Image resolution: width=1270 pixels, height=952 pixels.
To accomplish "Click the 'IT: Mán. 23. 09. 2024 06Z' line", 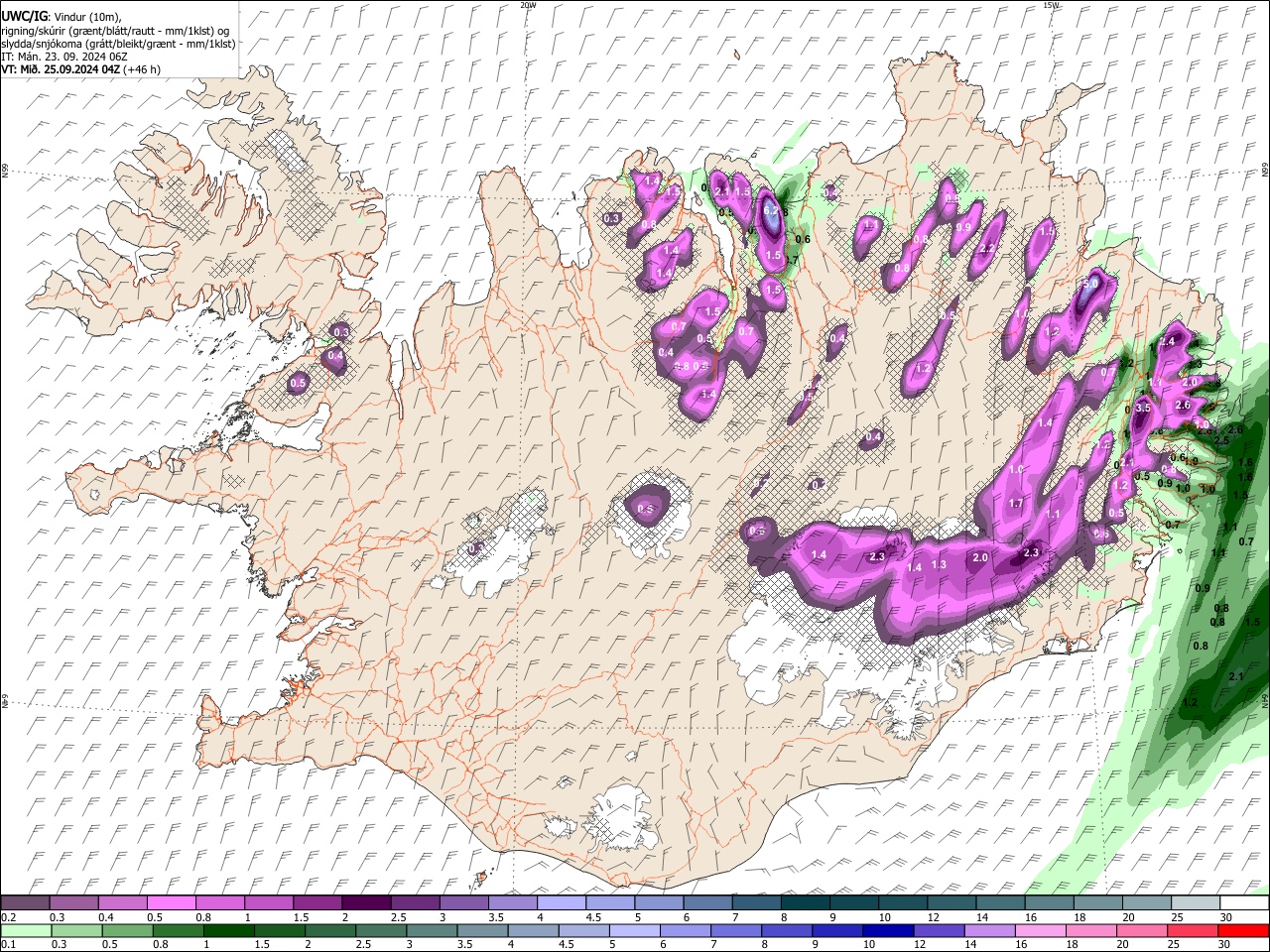I will (64, 57).
